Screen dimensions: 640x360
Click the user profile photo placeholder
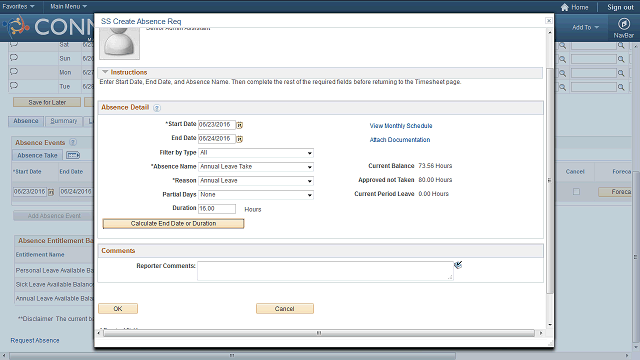click(x=119, y=44)
